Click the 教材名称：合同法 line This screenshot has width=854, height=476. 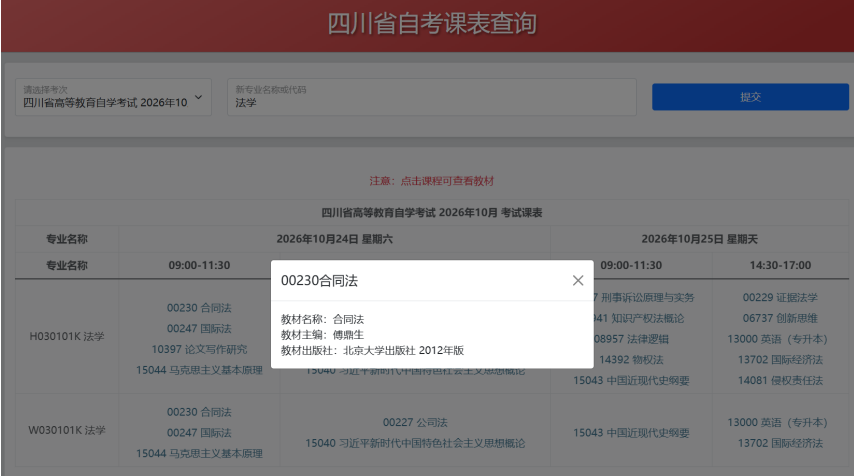click(x=322, y=319)
